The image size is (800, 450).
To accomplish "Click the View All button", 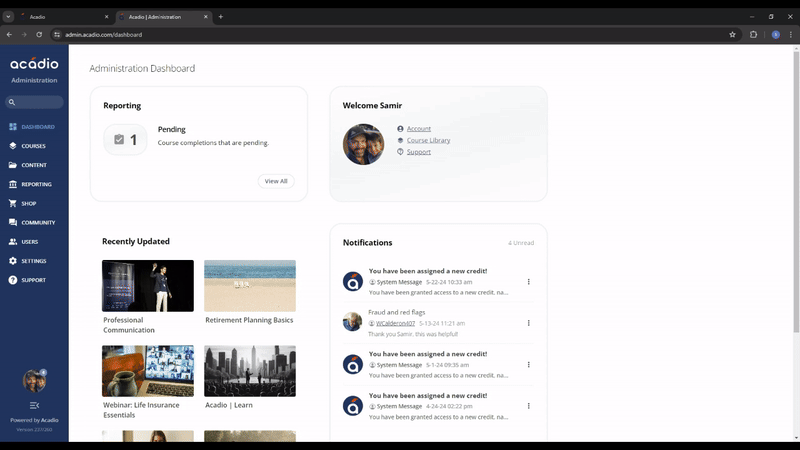I will tap(276, 181).
